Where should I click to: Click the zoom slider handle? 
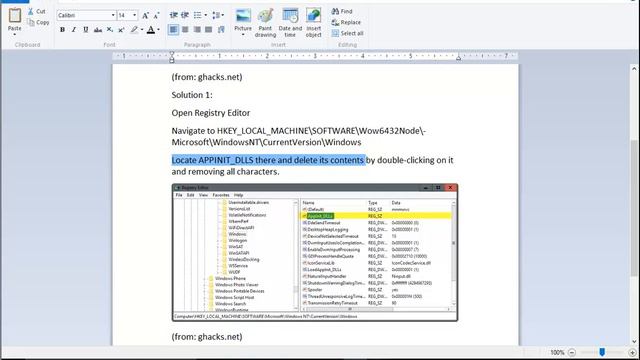pos(602,352)
